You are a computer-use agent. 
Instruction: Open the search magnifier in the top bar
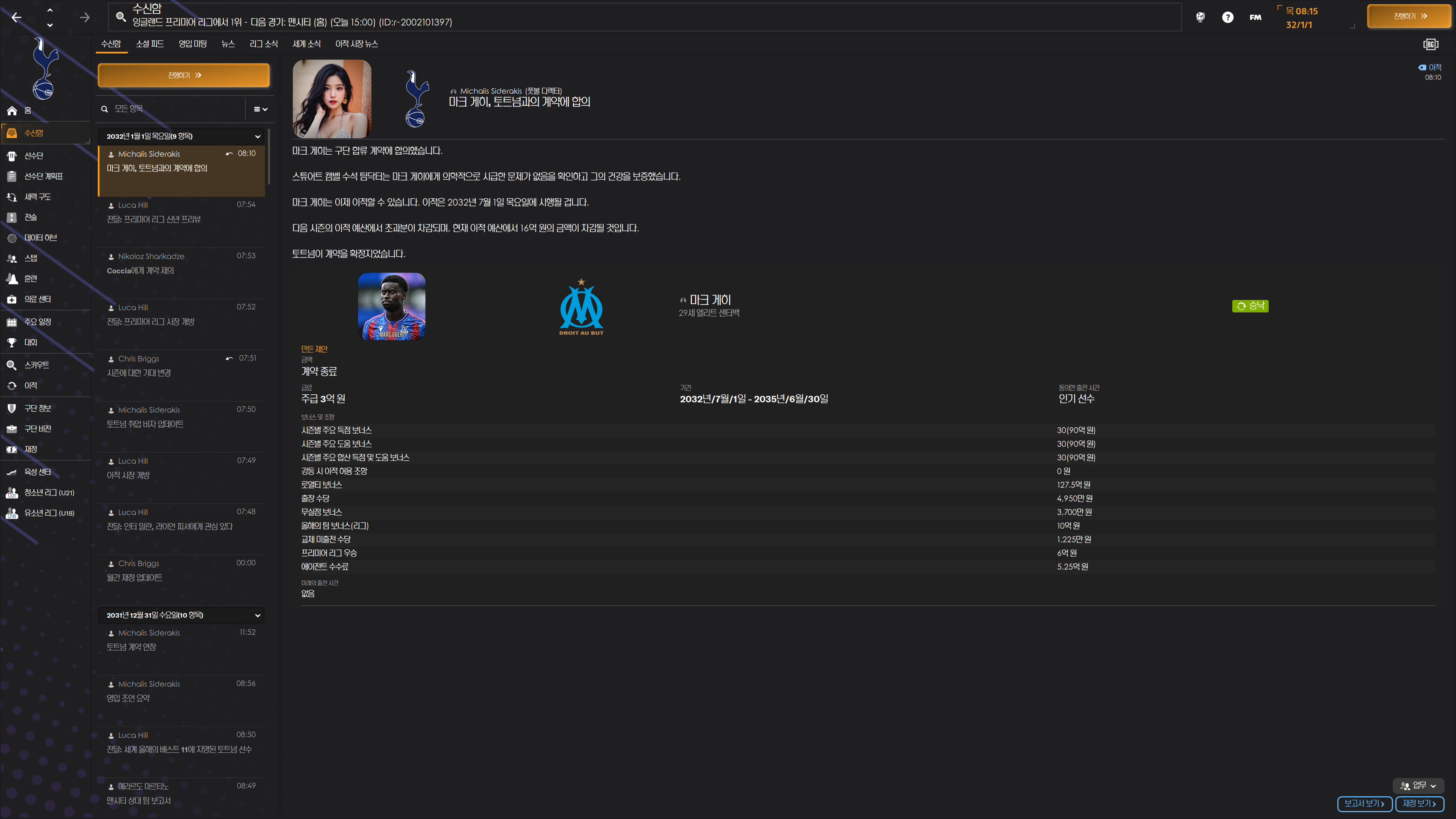pyautogui.click(x=121, y=16)
